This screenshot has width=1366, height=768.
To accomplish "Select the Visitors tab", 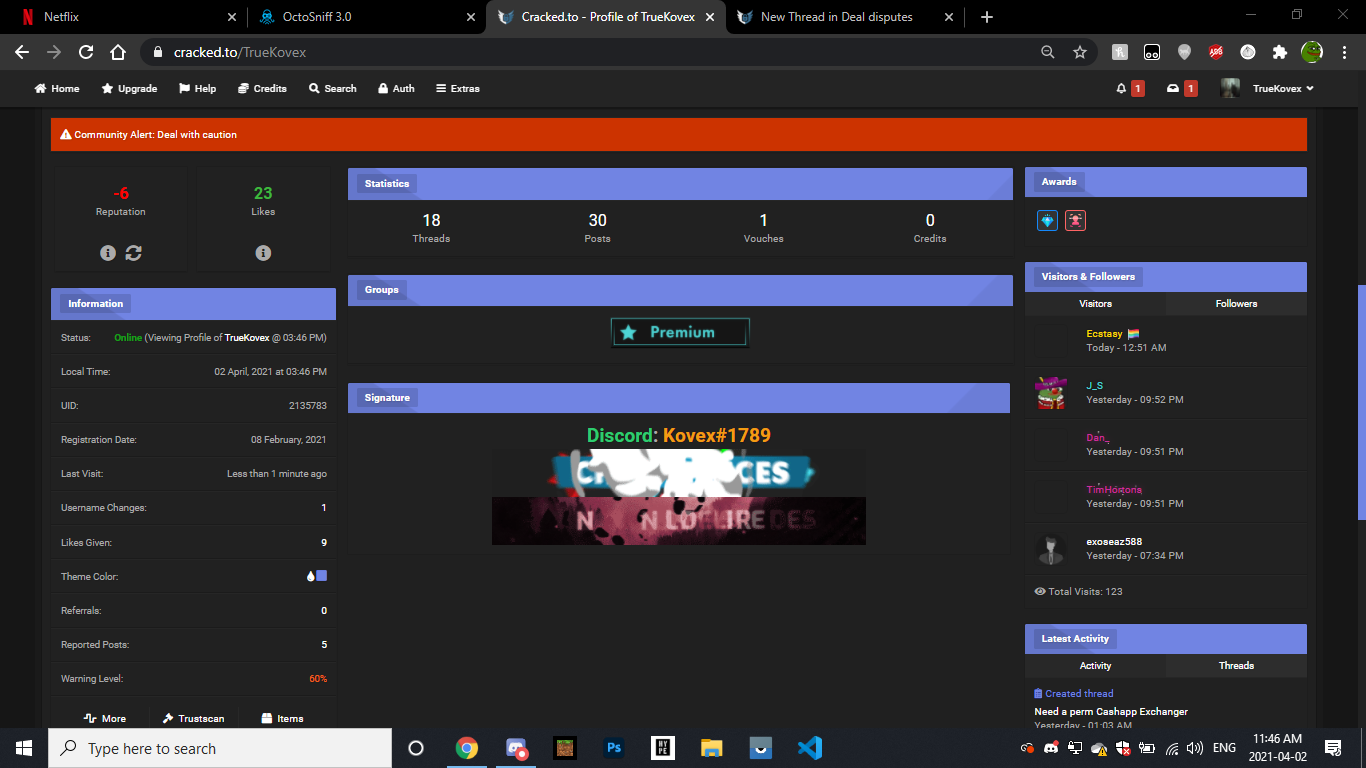I will [x=1095, y=303].
